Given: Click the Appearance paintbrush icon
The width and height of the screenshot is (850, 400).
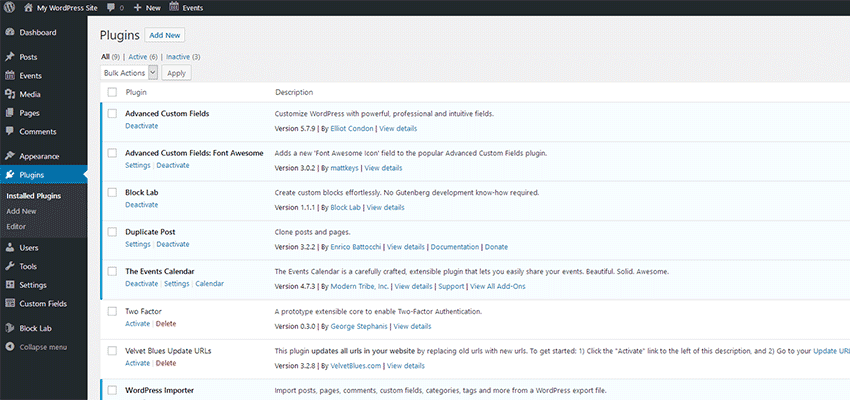Looking at the screenshot, I should click(x=9, y=156).
